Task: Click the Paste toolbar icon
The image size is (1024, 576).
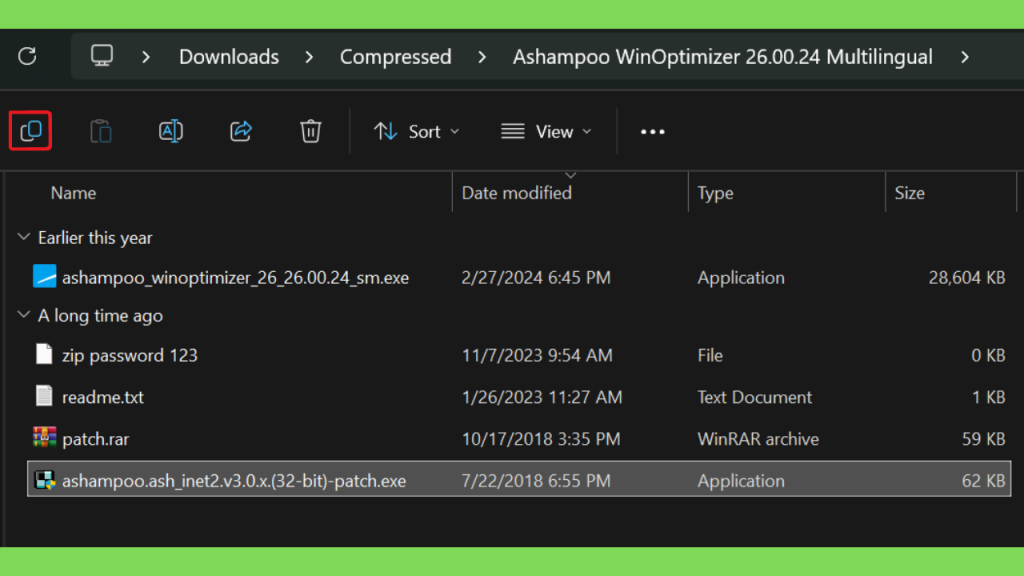Action: click(101, 131)
